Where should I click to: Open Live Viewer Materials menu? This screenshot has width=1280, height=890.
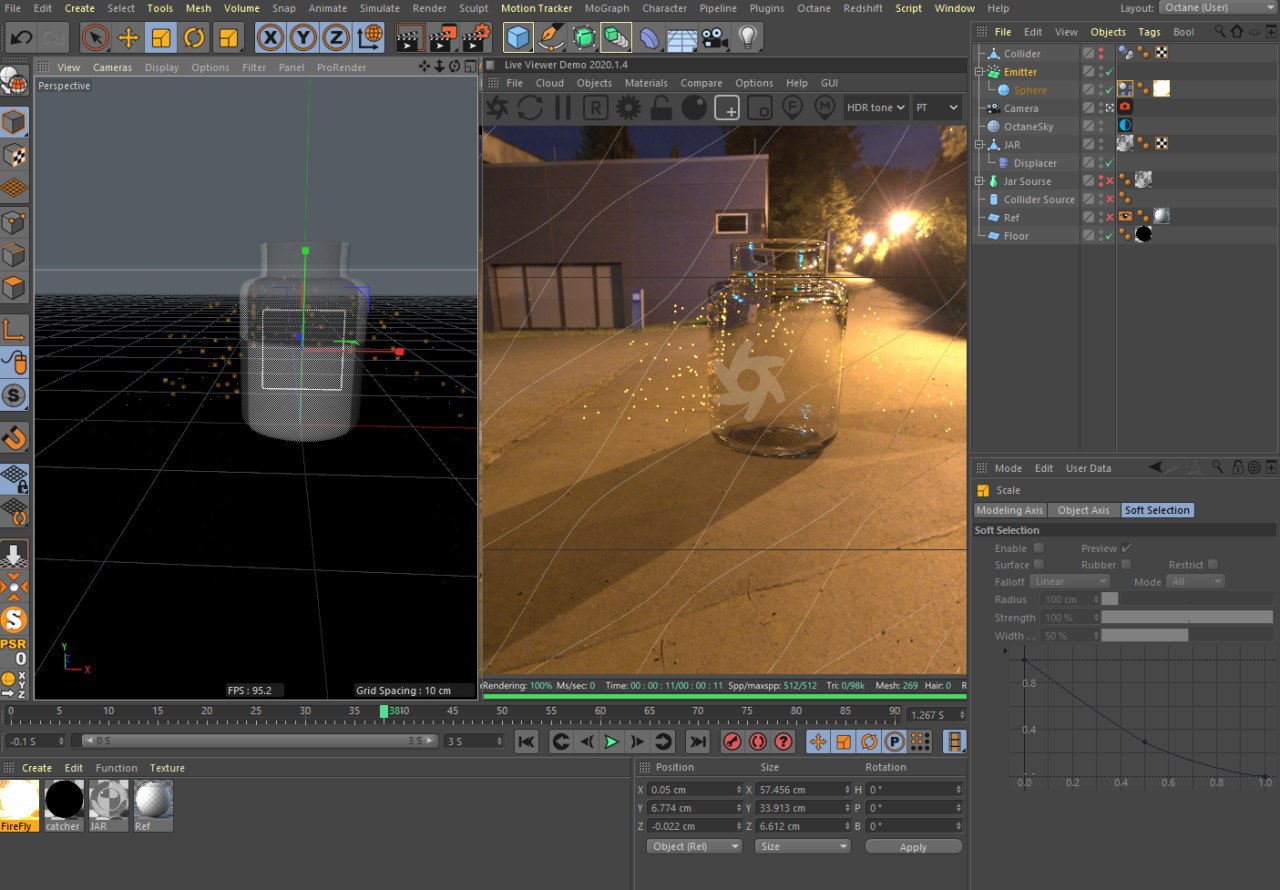click(x=646, y=83)
